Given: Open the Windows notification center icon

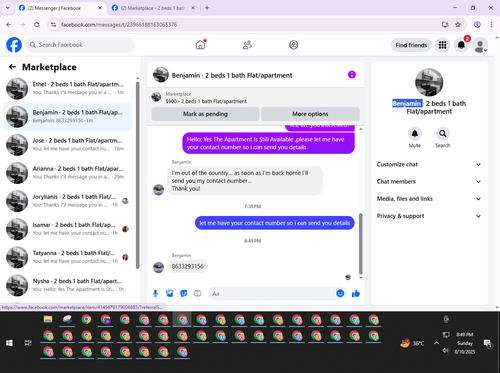Looking at the screenshot, I should coord(488,343).
